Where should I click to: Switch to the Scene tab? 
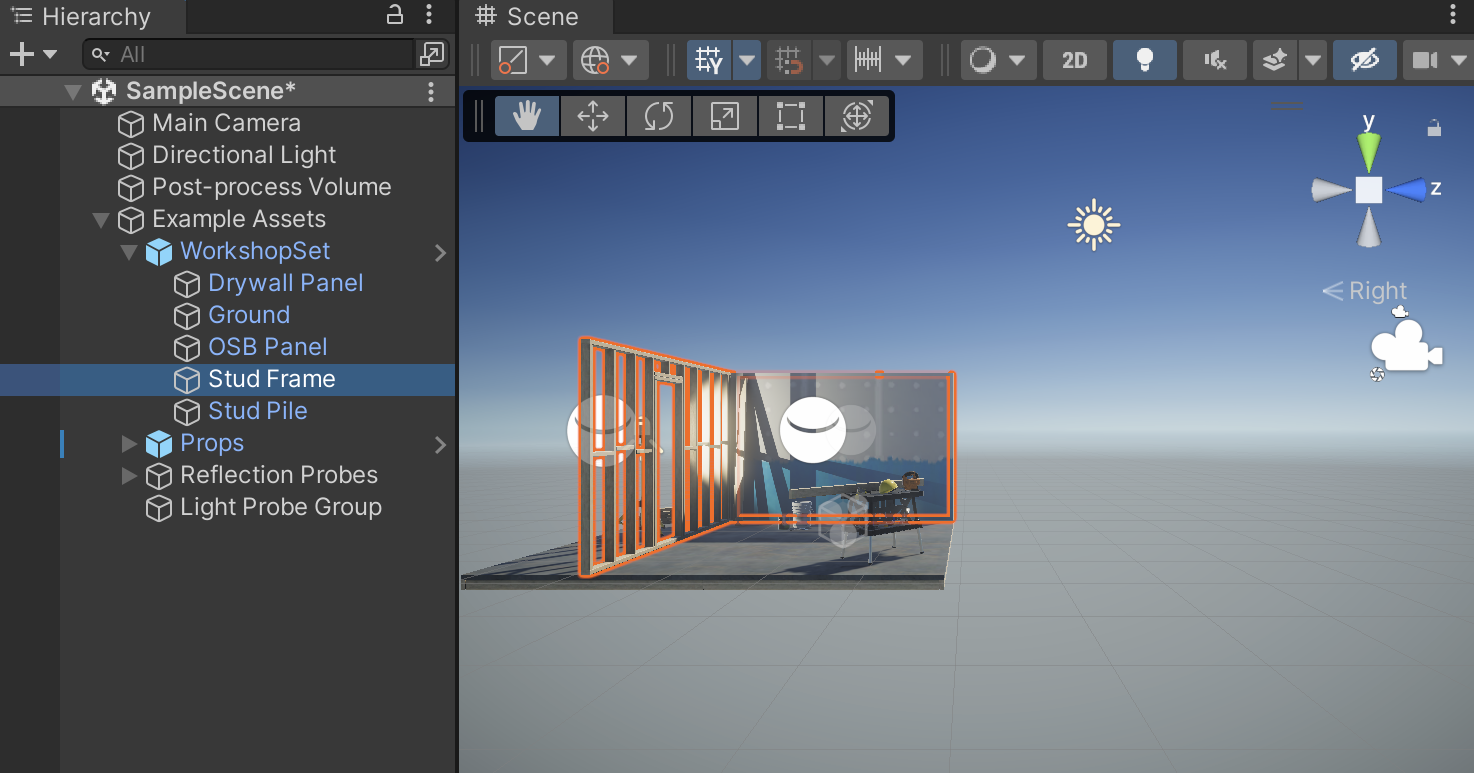(536, 17)
